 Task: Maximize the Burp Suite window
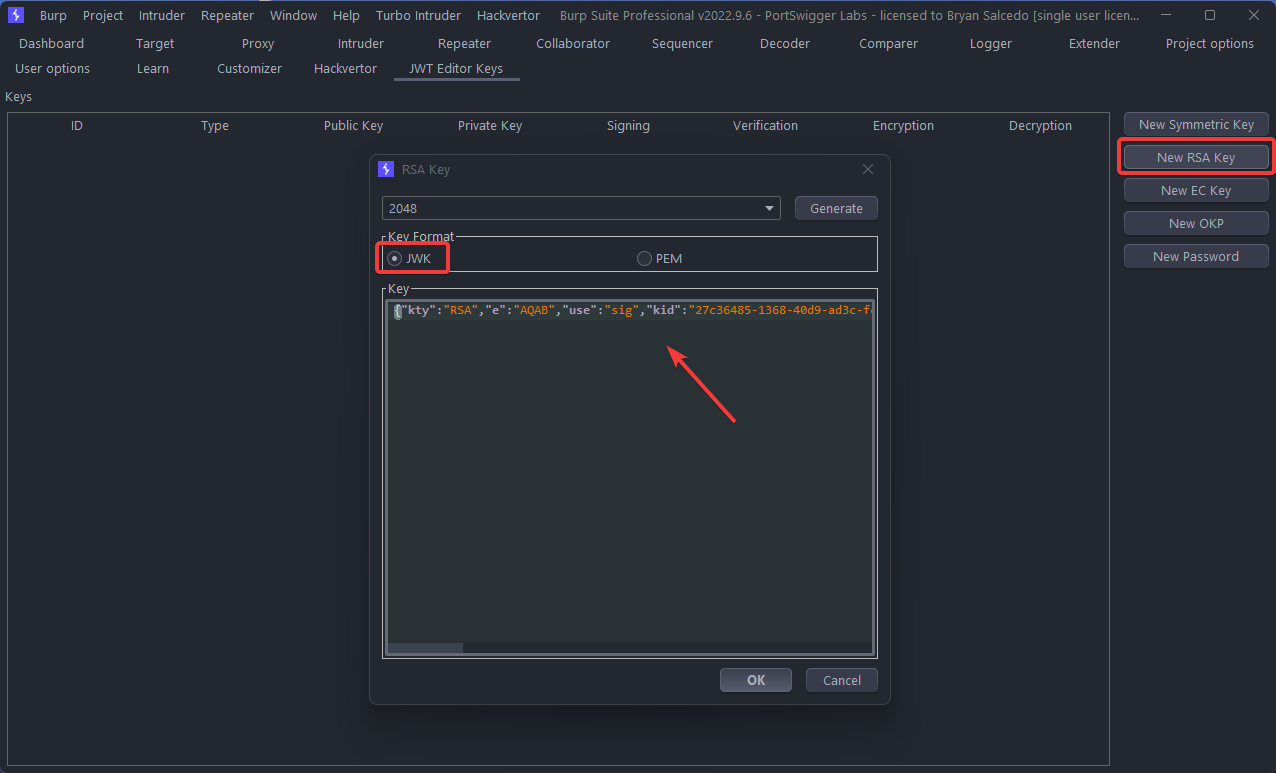coord(1209,15)
